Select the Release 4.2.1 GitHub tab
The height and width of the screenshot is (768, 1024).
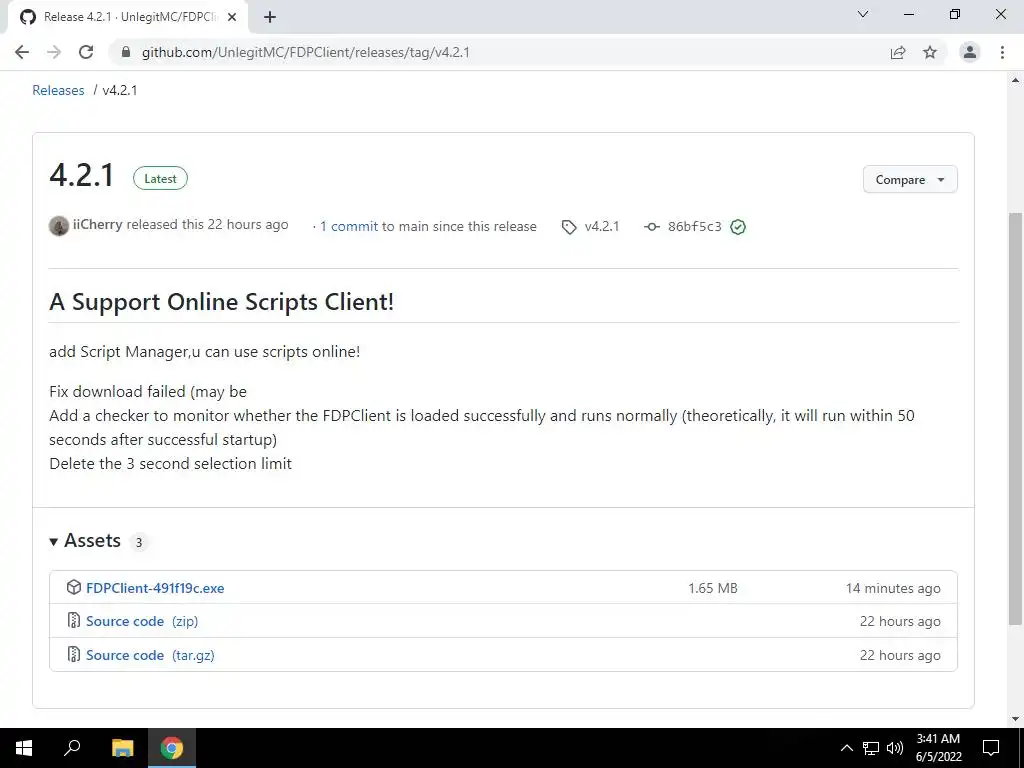[127, 17]
